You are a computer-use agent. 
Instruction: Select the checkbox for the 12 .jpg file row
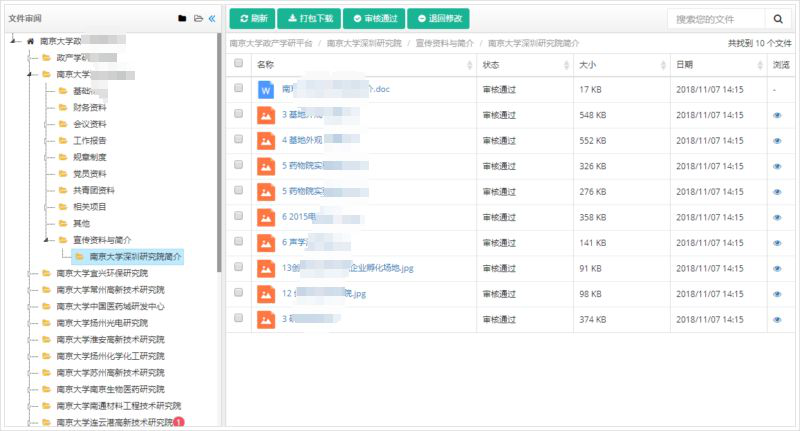pos(238,293)
